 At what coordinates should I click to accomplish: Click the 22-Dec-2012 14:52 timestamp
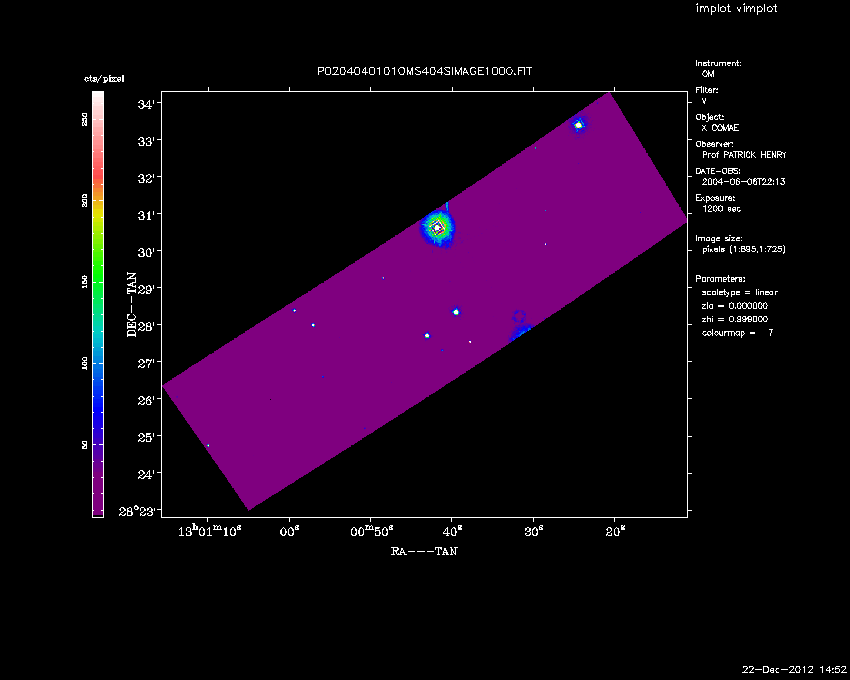[794, 669]
